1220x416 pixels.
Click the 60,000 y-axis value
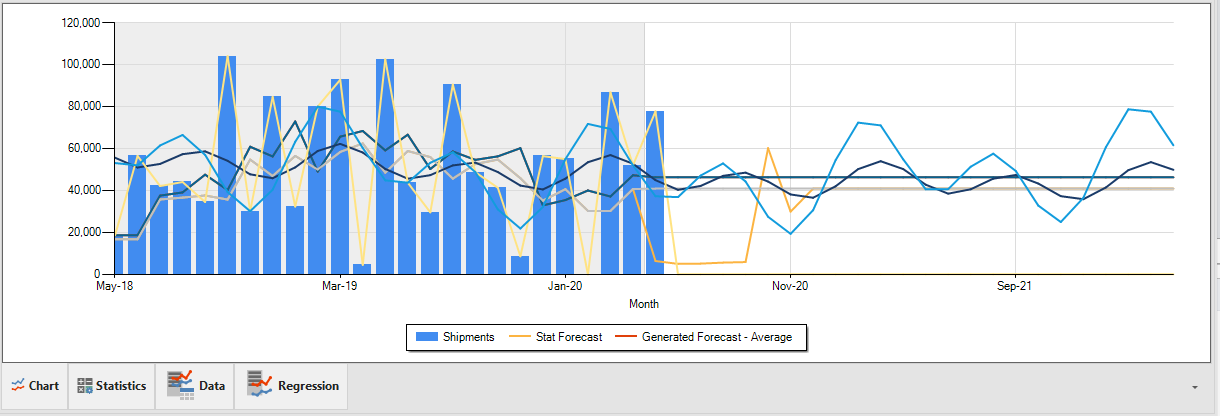85,148
